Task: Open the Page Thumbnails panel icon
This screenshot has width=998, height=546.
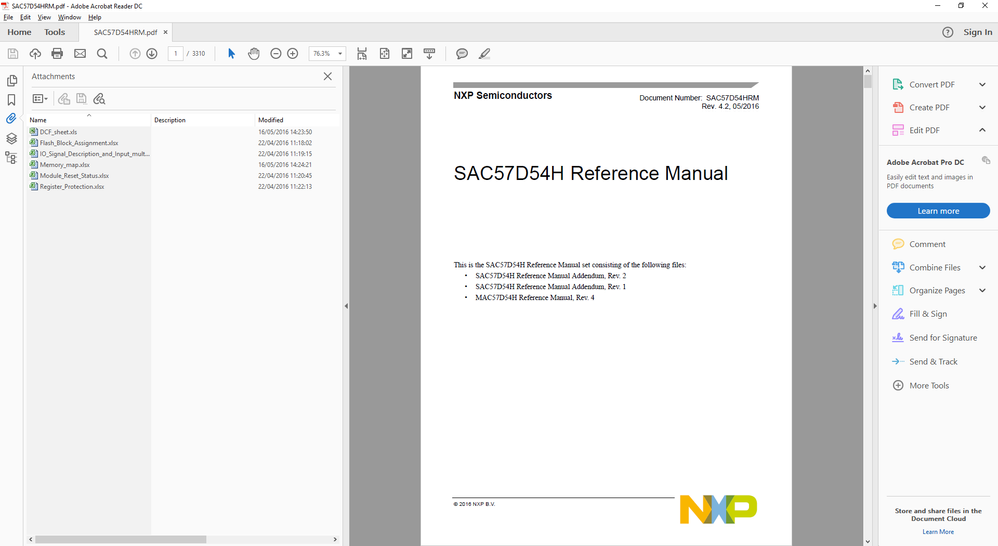Action: [11, 81]
